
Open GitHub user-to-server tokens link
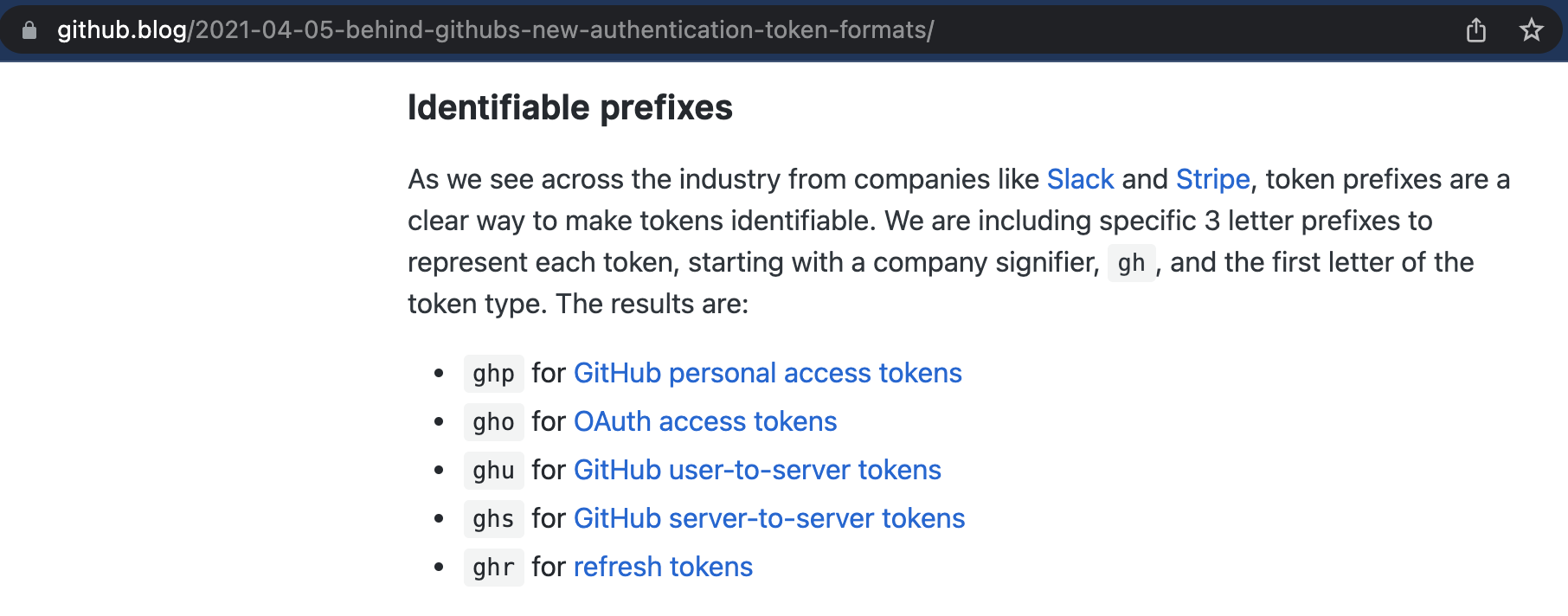coord(757,470)
